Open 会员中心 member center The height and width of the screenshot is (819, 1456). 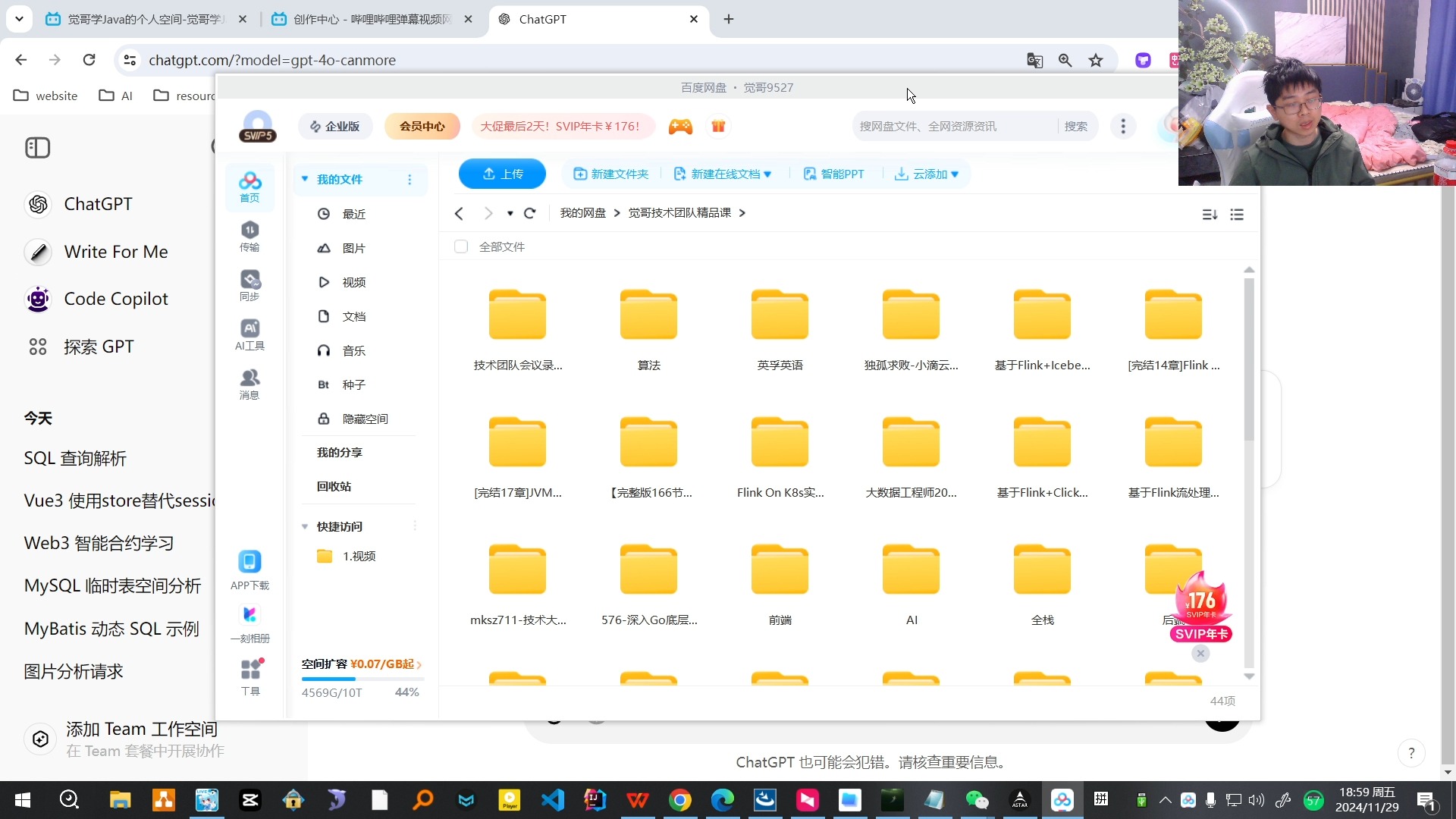[422, 127]
